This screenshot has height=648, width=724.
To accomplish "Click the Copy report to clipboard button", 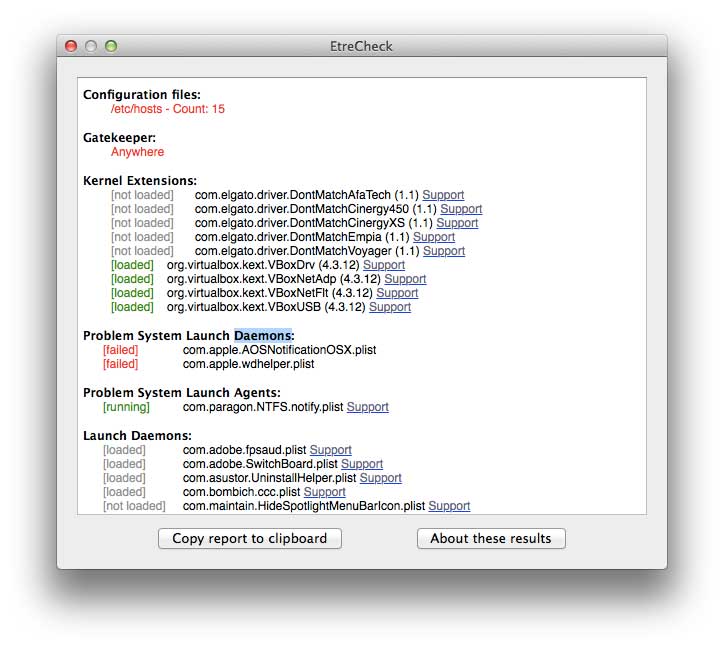I will pos(250,539).
